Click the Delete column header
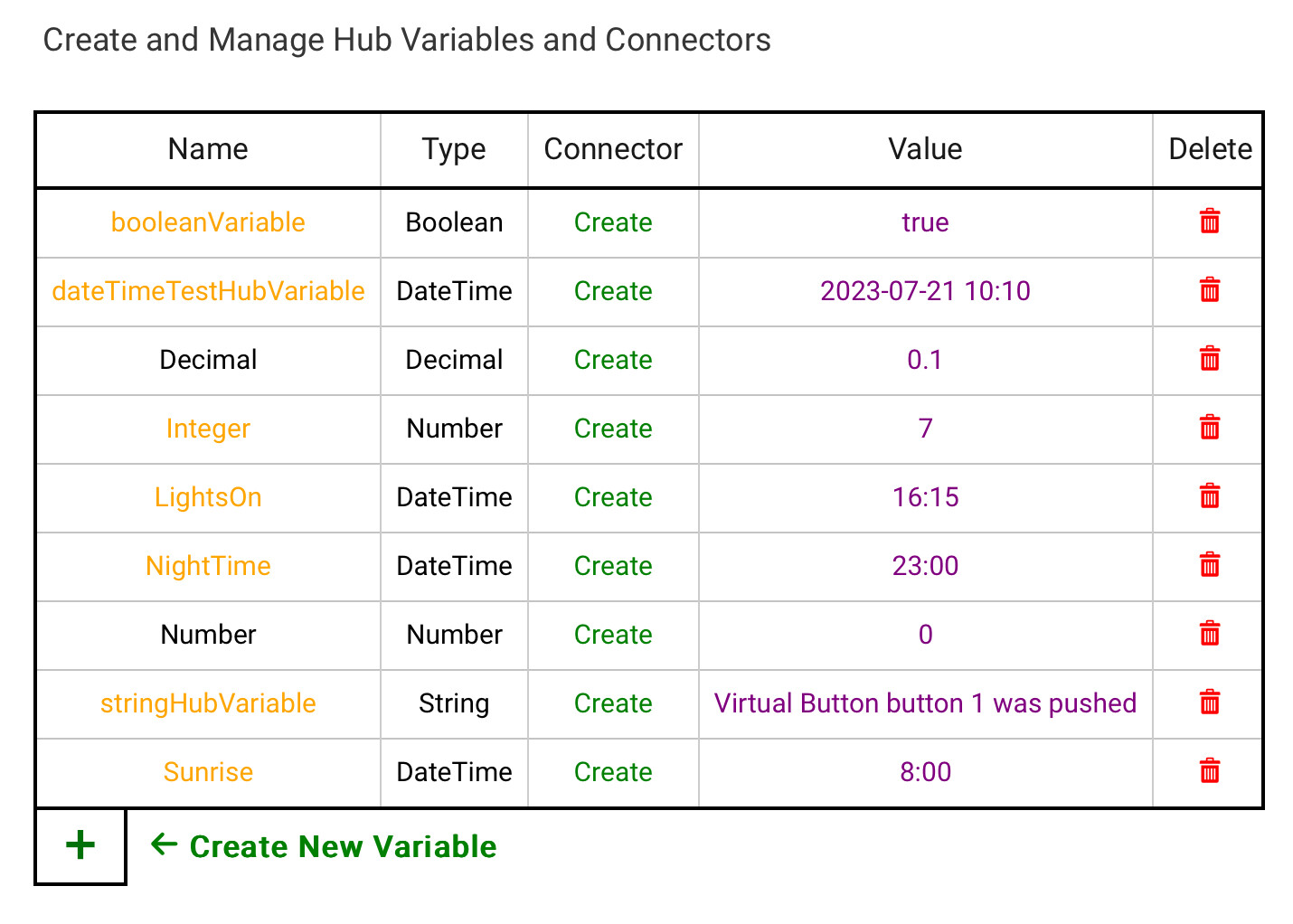Viewport: 1293px width, 924px height. [x=1210, y=149]
